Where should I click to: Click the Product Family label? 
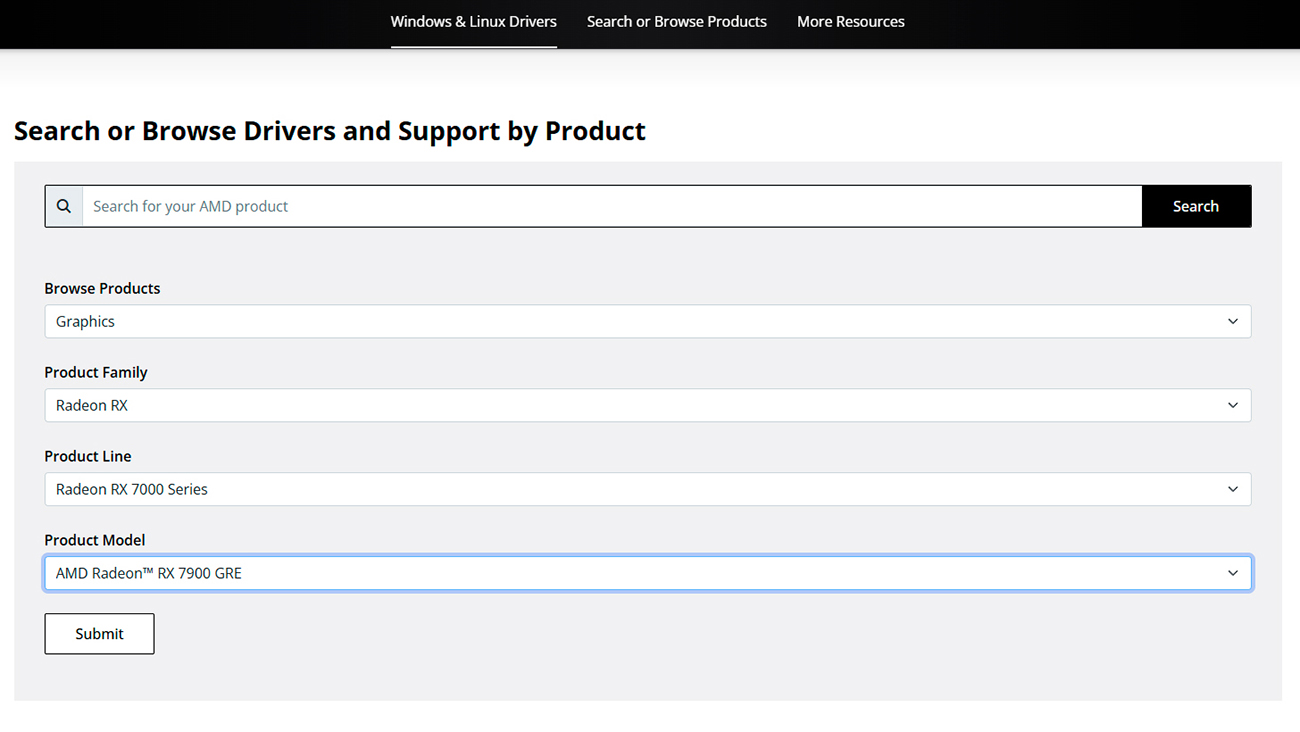pyautogui.click(x=96, y=372)
